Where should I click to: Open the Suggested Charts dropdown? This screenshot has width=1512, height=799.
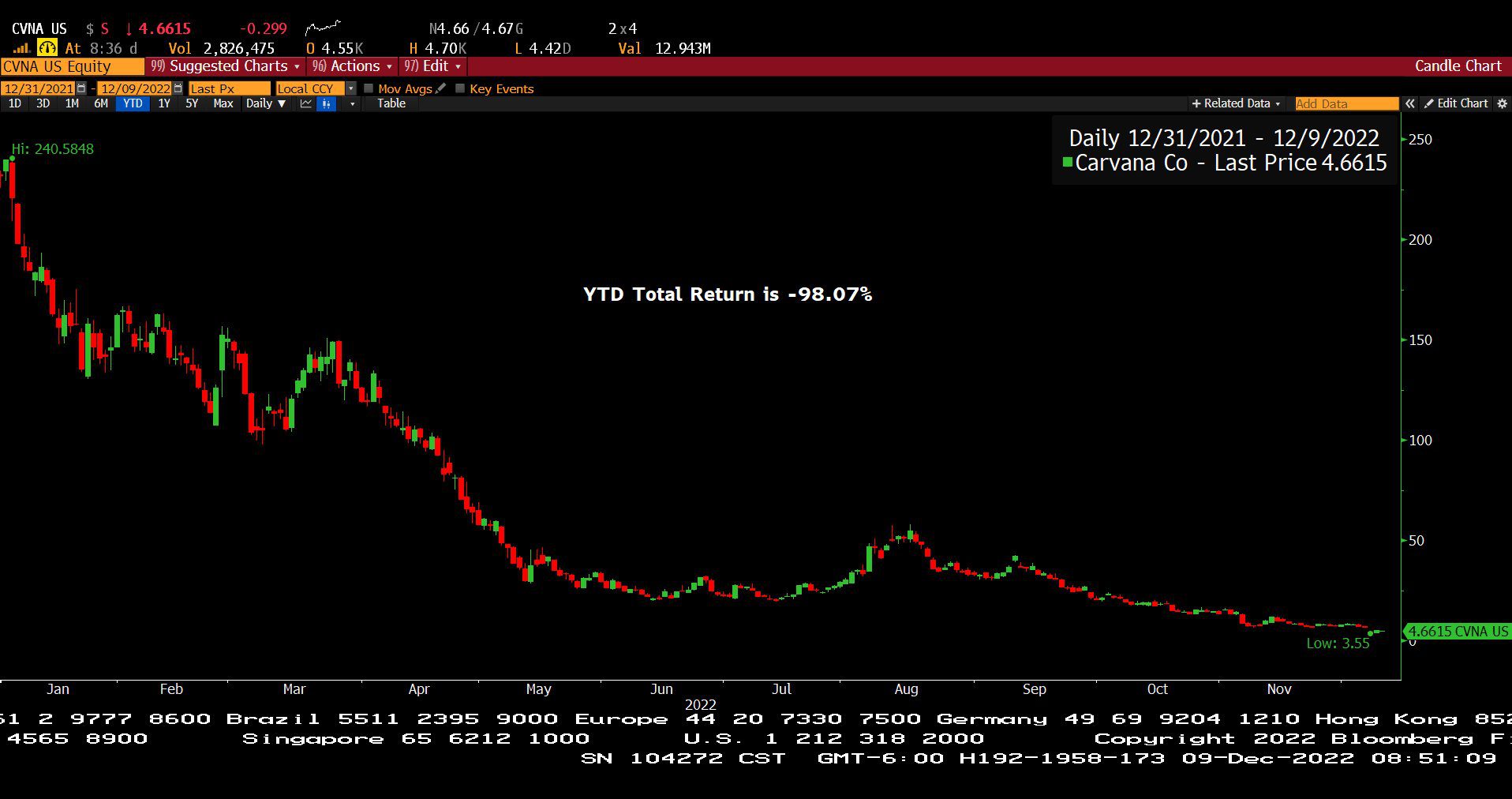pos(226,66)
